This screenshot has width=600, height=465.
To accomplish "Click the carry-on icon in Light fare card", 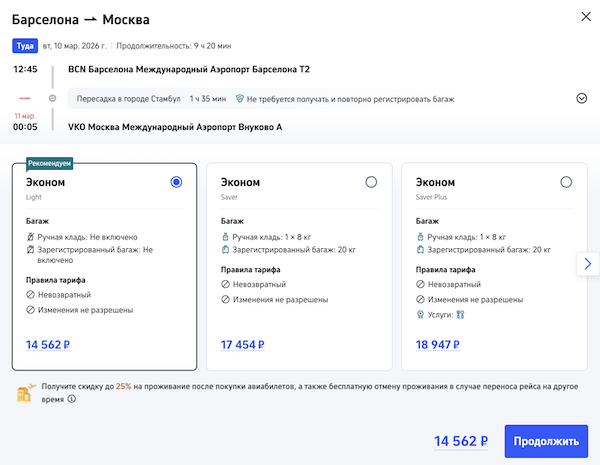I will coord(30,236).
